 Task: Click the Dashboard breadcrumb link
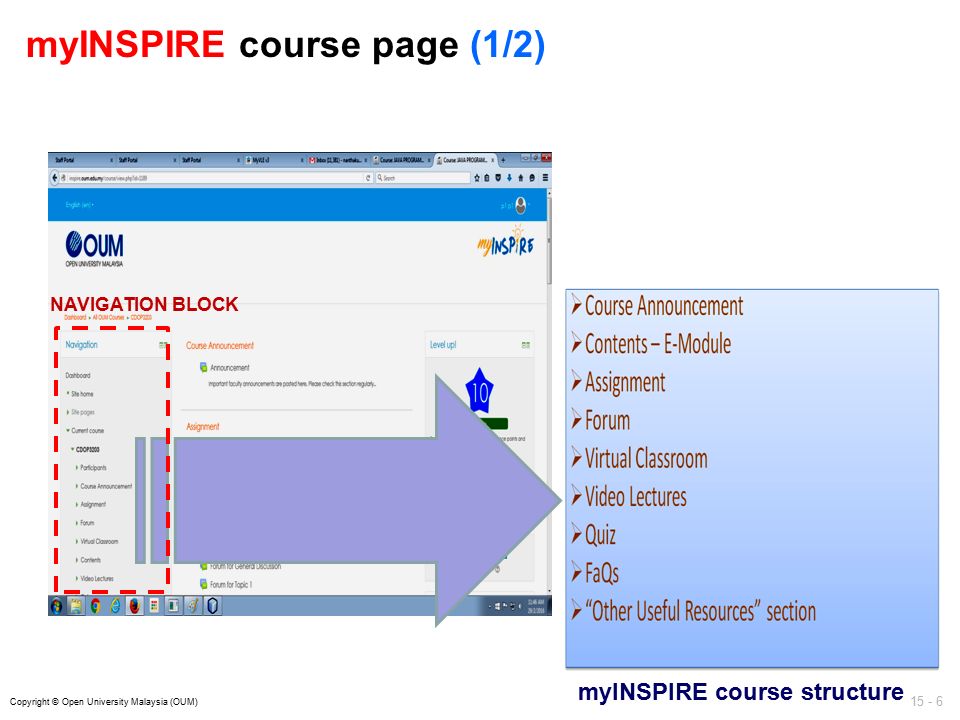pyautogui.click(x=75, y=317)
